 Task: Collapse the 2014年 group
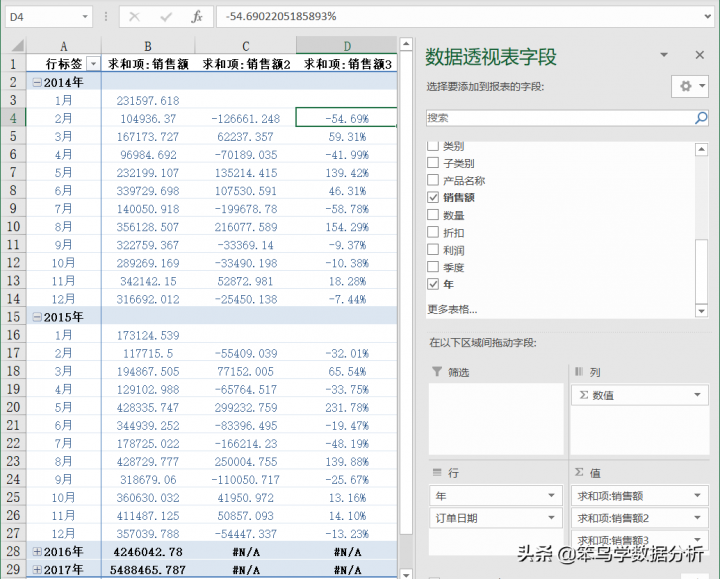point(37,82)
